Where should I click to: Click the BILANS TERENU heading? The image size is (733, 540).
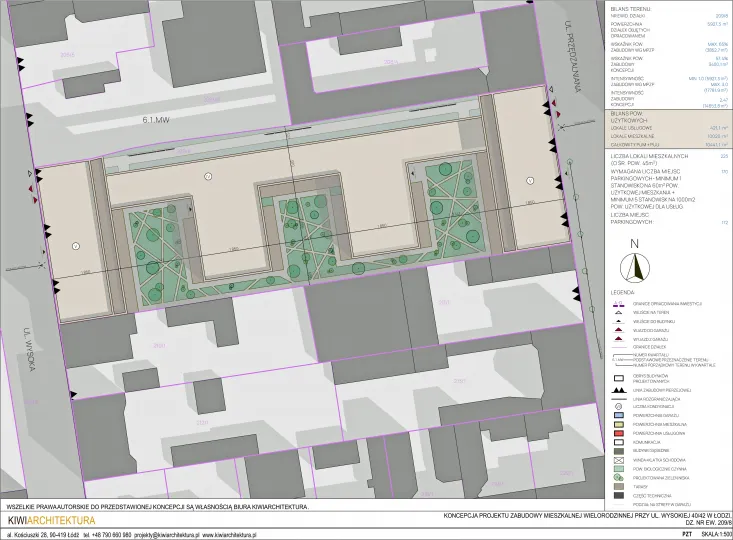[628, 8]
